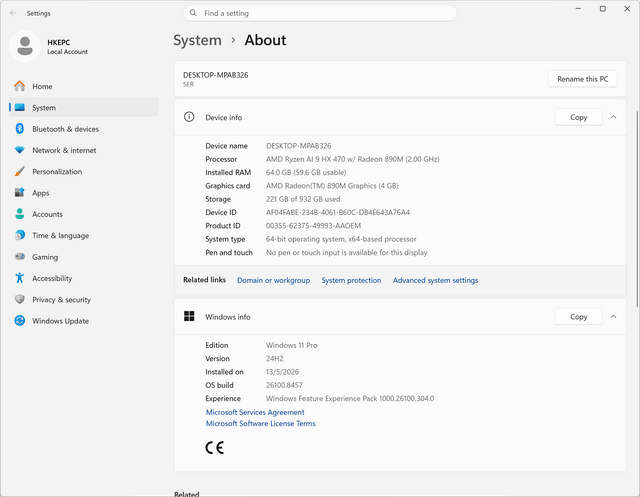Screen dimensions: 640x497
Task: Open Microsoft Software License Terms link
Action: [260, 424]
